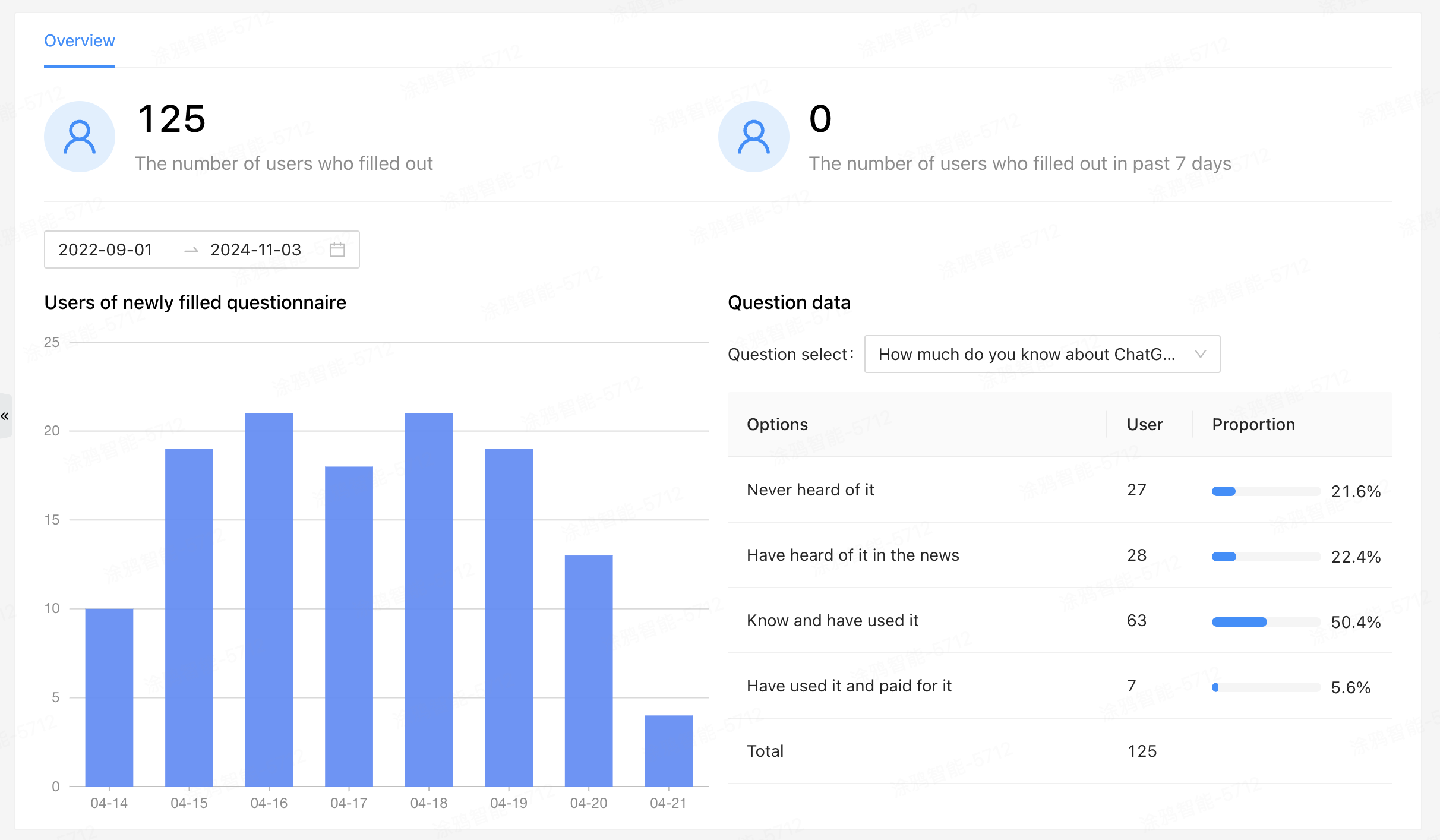1440x840 pixels.
Task: Click the 5.6% progress bar
Action: (1266, 687)
